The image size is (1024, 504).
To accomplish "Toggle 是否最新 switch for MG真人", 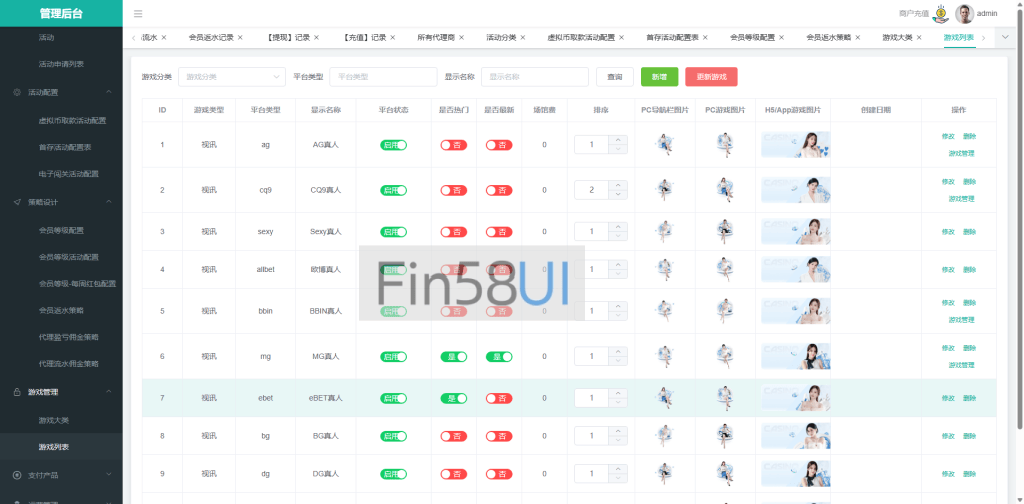I will [x=498, y=357].
